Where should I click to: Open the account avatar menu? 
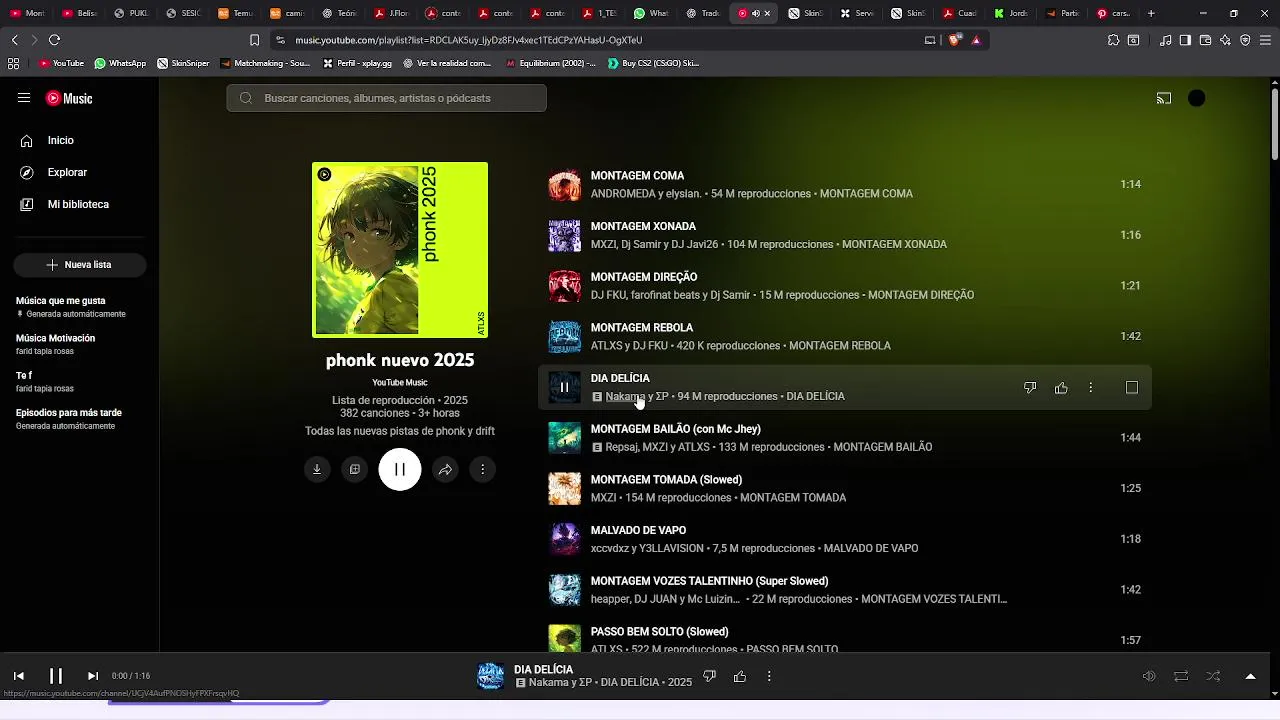pos(1196,98)
